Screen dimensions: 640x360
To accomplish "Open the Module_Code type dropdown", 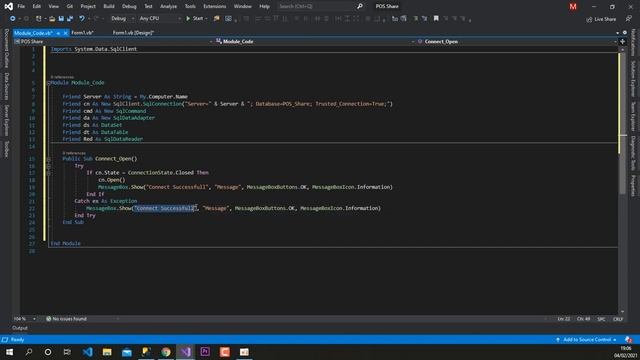I will (x=315, y=42).
